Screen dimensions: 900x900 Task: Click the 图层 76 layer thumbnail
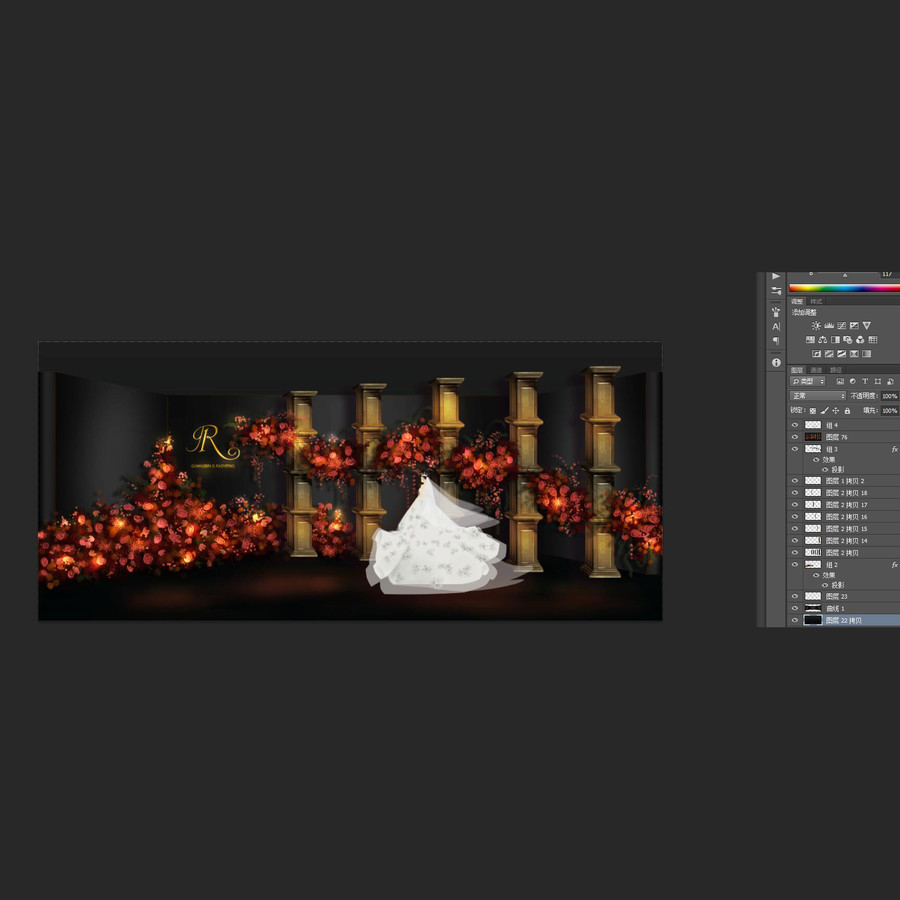(813, 437)
